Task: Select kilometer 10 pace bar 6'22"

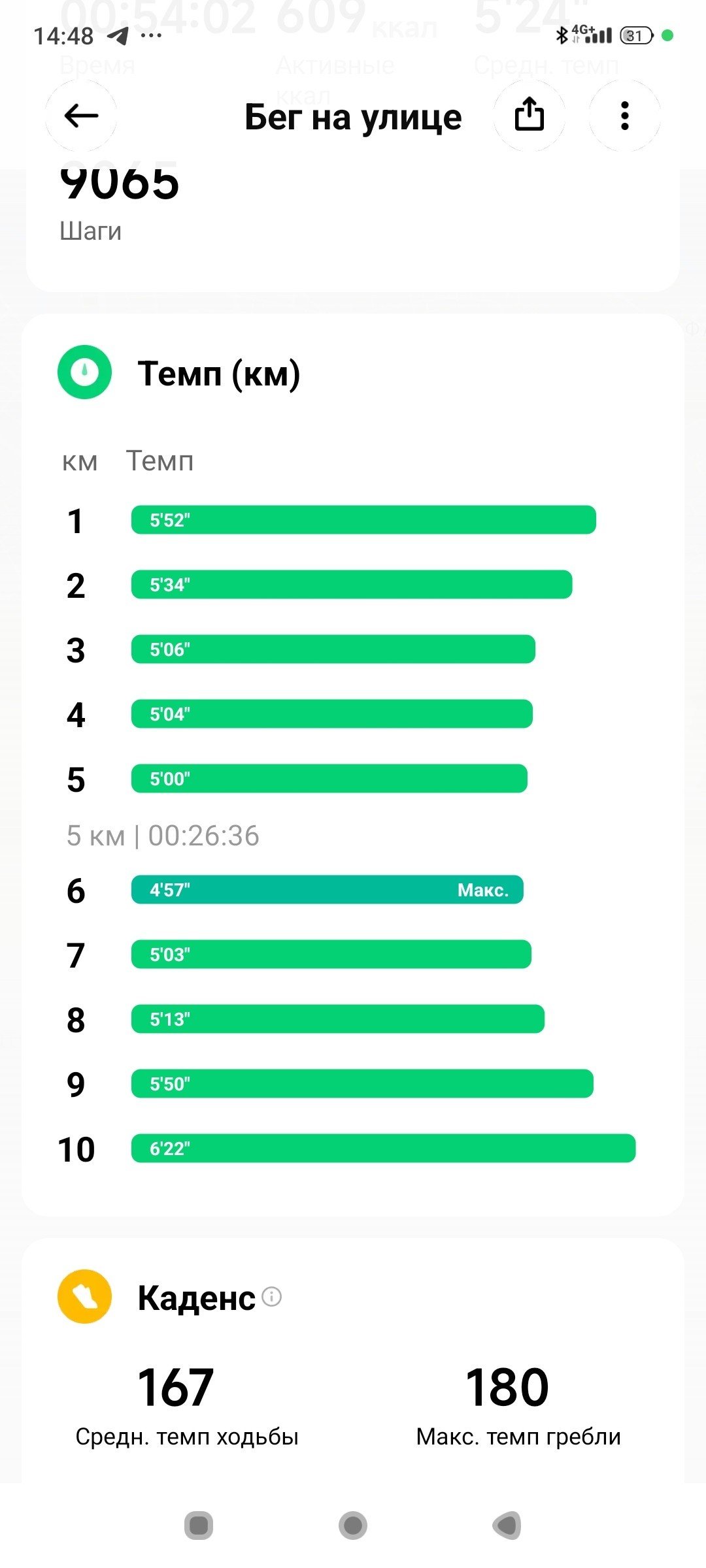Action: pos(384,1148)
